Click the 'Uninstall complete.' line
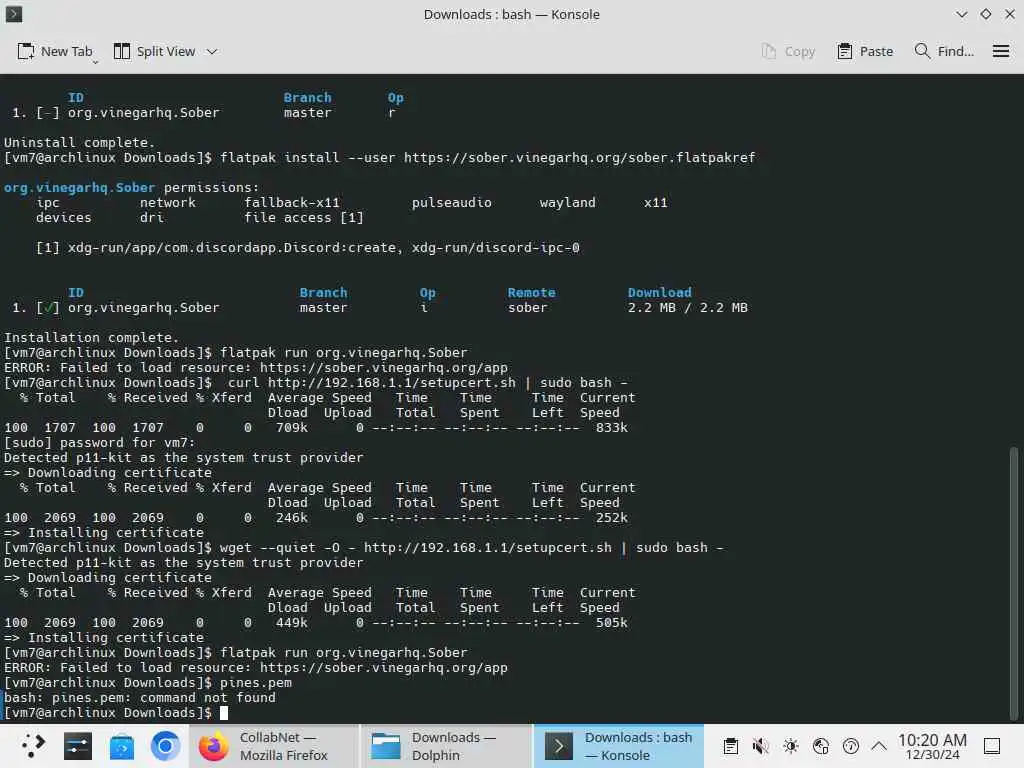This screenshot has width=1024, height=768. [80, 142]
